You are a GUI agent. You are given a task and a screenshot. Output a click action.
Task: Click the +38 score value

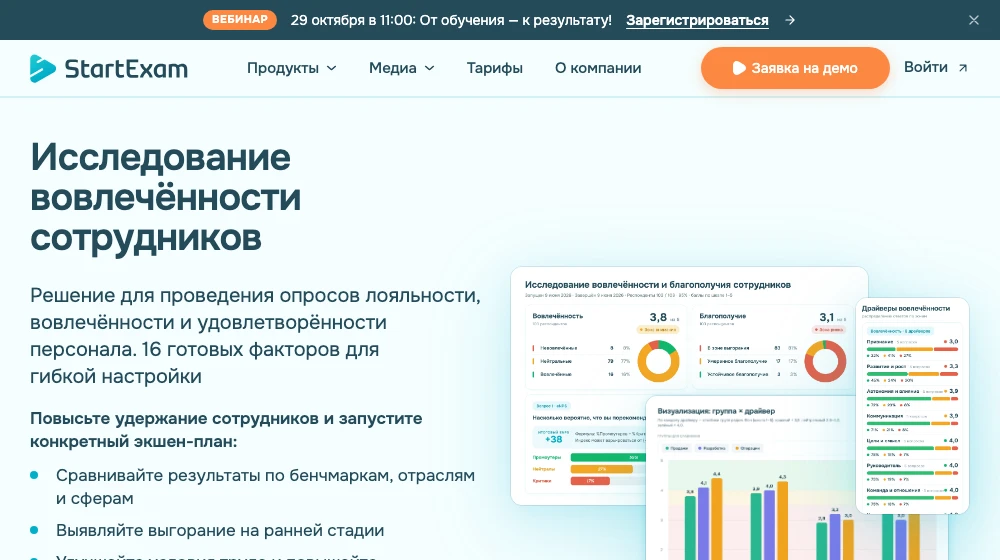pos(554,439)
